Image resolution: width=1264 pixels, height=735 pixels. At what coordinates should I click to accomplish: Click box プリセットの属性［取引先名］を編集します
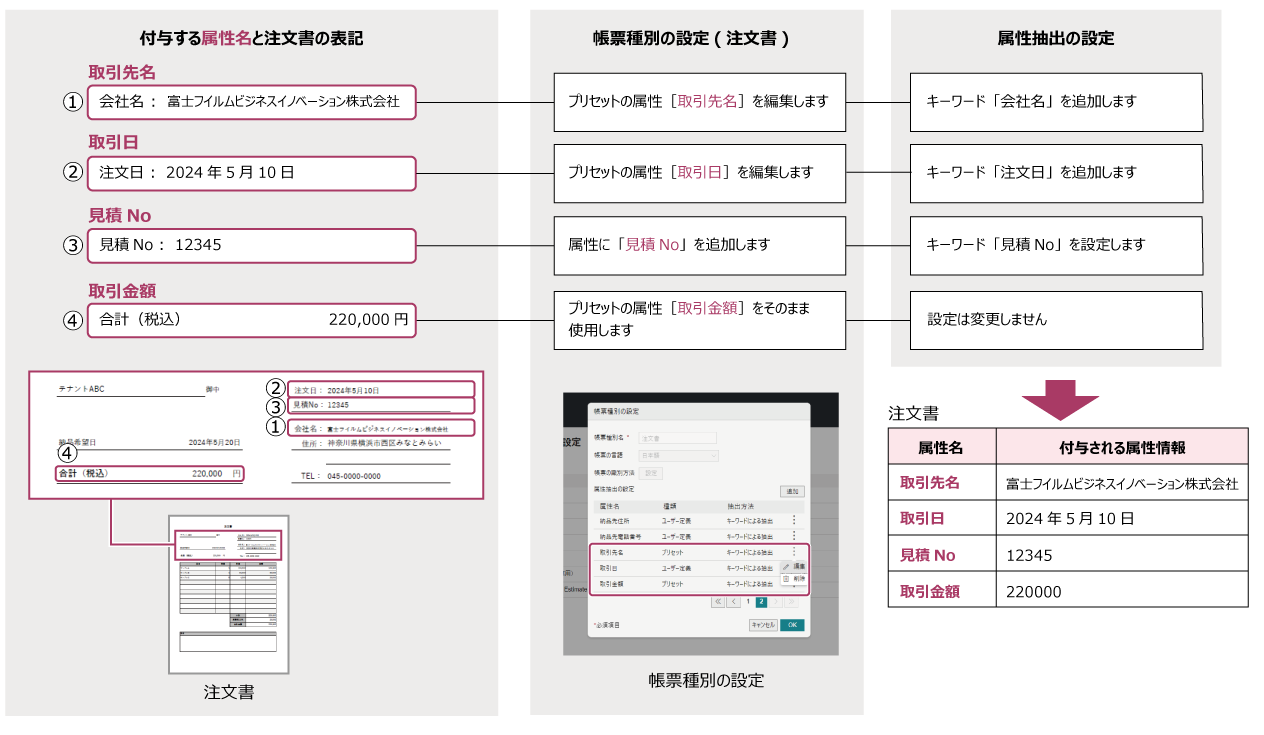700,101
